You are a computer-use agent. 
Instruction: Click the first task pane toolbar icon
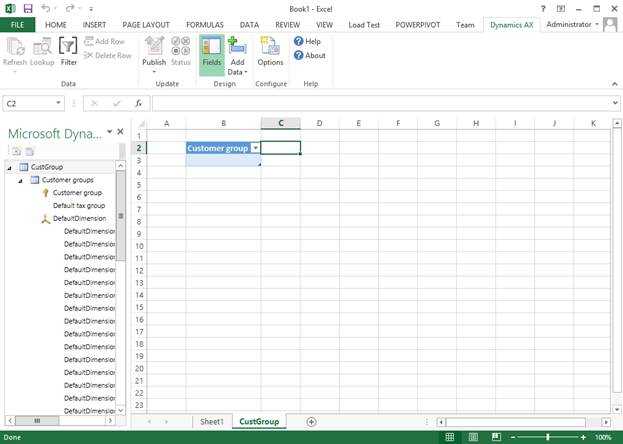point(16,151)
